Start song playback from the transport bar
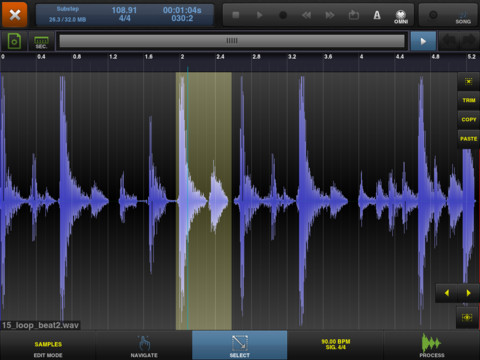480x360 pixels. coord(259,15)
